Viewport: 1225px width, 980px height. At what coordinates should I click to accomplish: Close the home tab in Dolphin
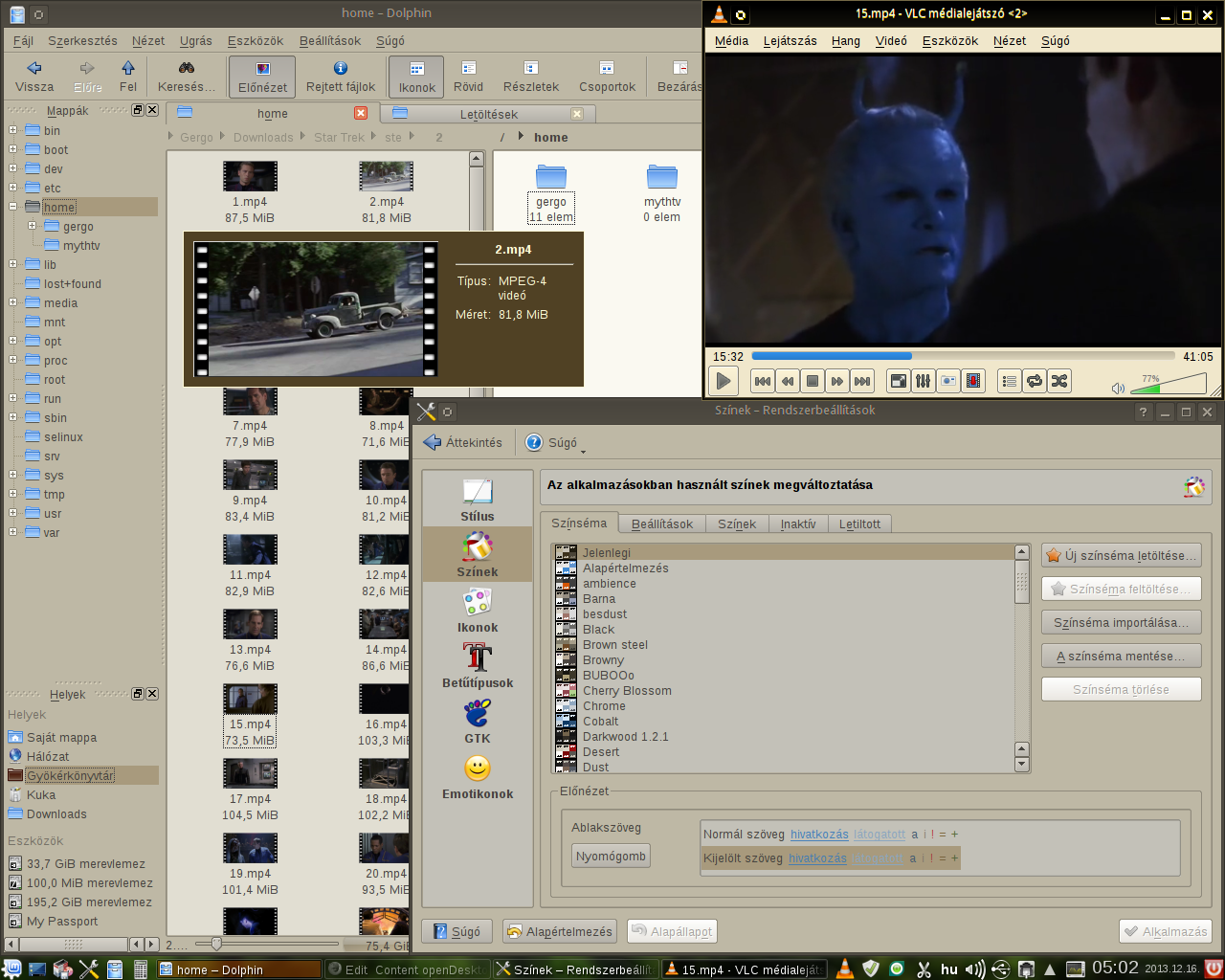pyautogui.click(x=361, y=113)
